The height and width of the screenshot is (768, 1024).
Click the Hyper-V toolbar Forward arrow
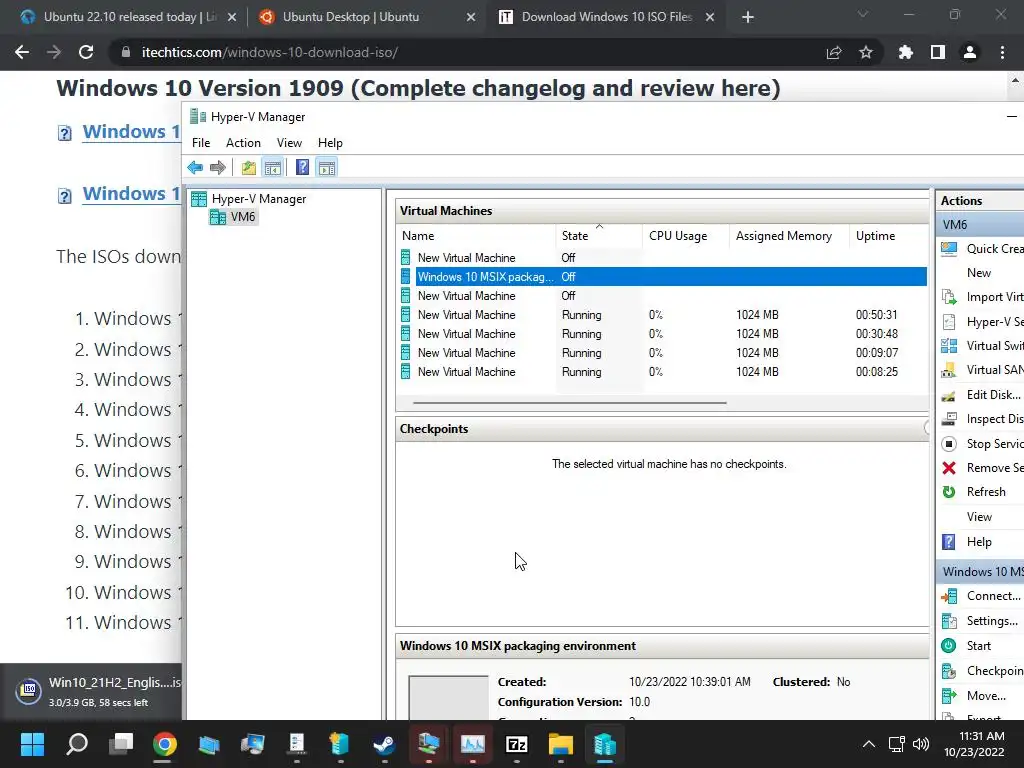coord(217,168)
